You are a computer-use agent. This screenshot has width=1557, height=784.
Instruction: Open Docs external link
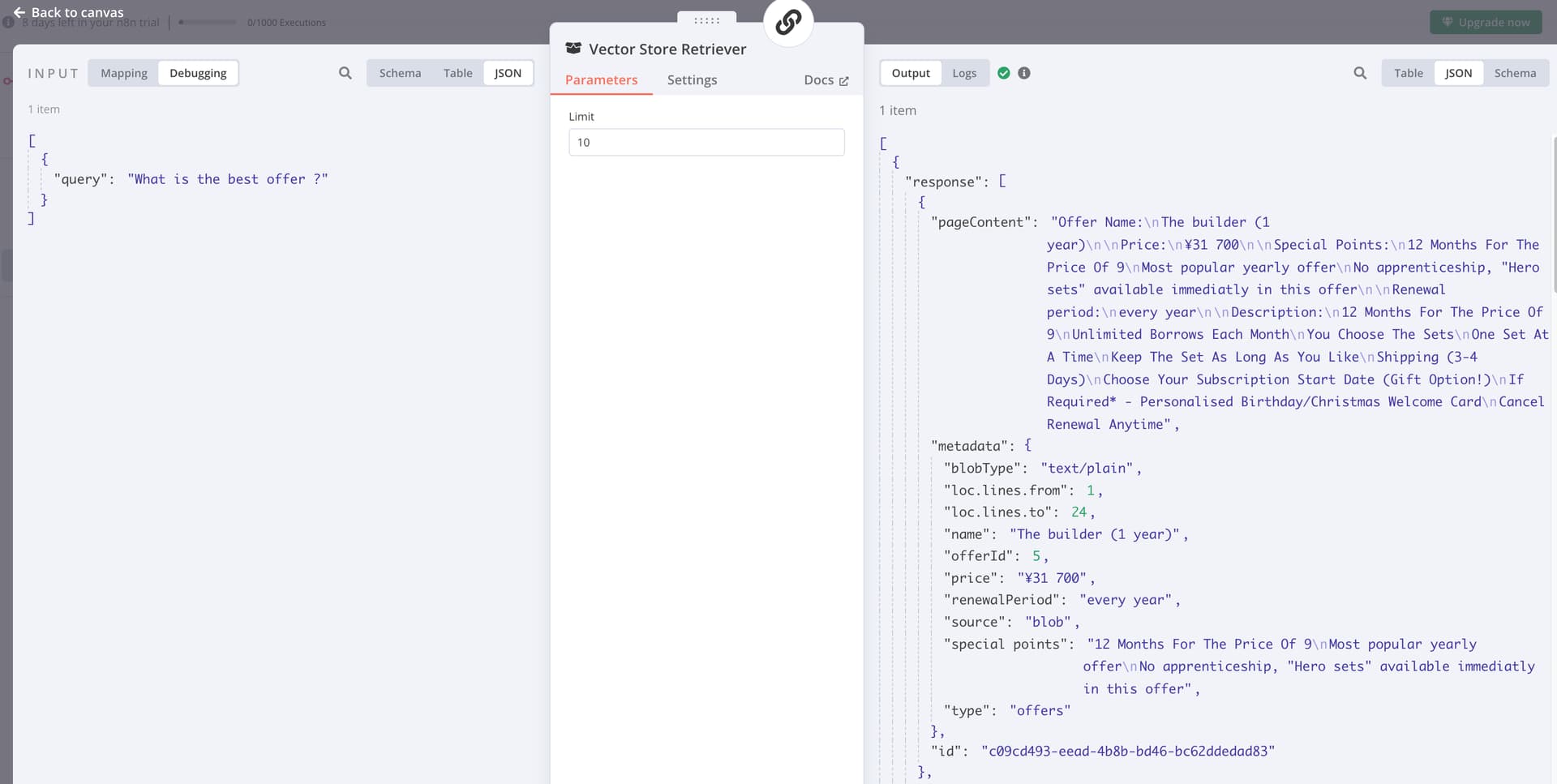click(x=826, y=80)
